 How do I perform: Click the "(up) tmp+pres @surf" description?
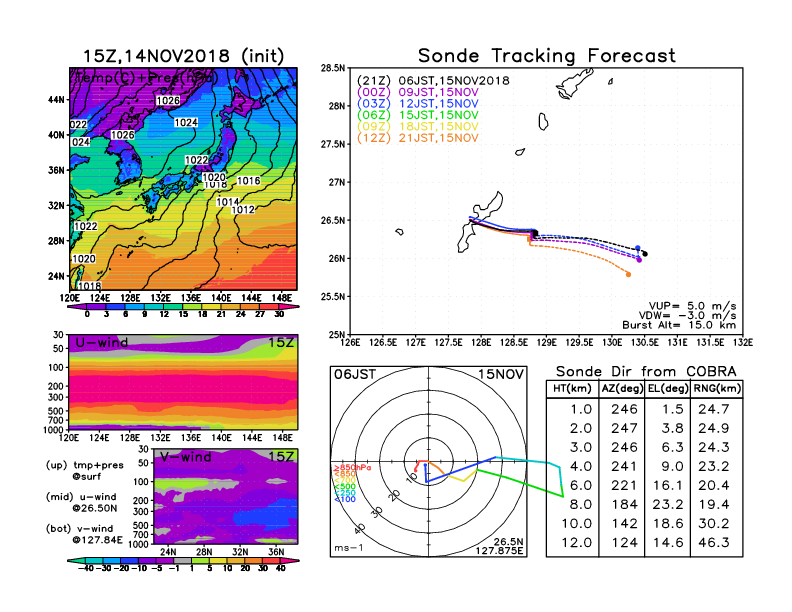pyautogui.click(x=85, y=471)
